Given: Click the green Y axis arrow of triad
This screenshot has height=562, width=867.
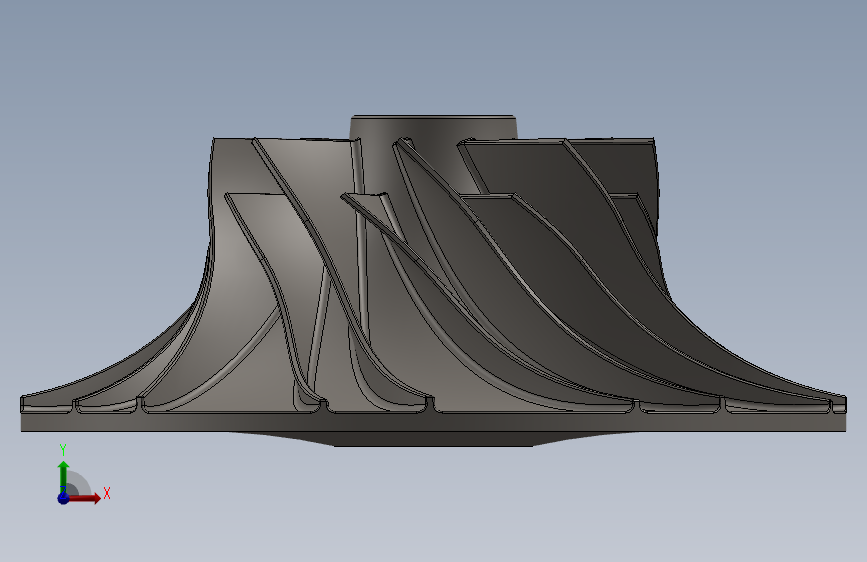Looking at the screenshot, I should (x=63, y=475).
